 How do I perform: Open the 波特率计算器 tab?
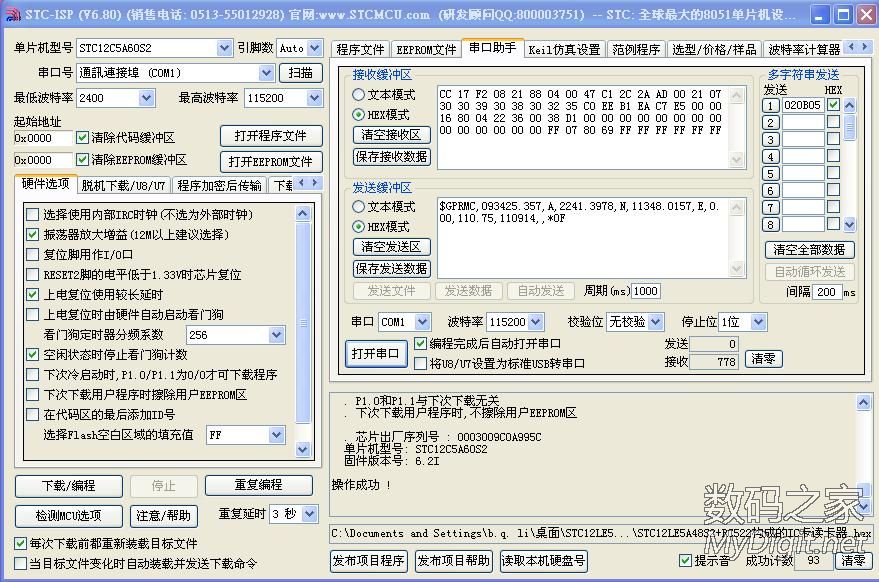804,50
